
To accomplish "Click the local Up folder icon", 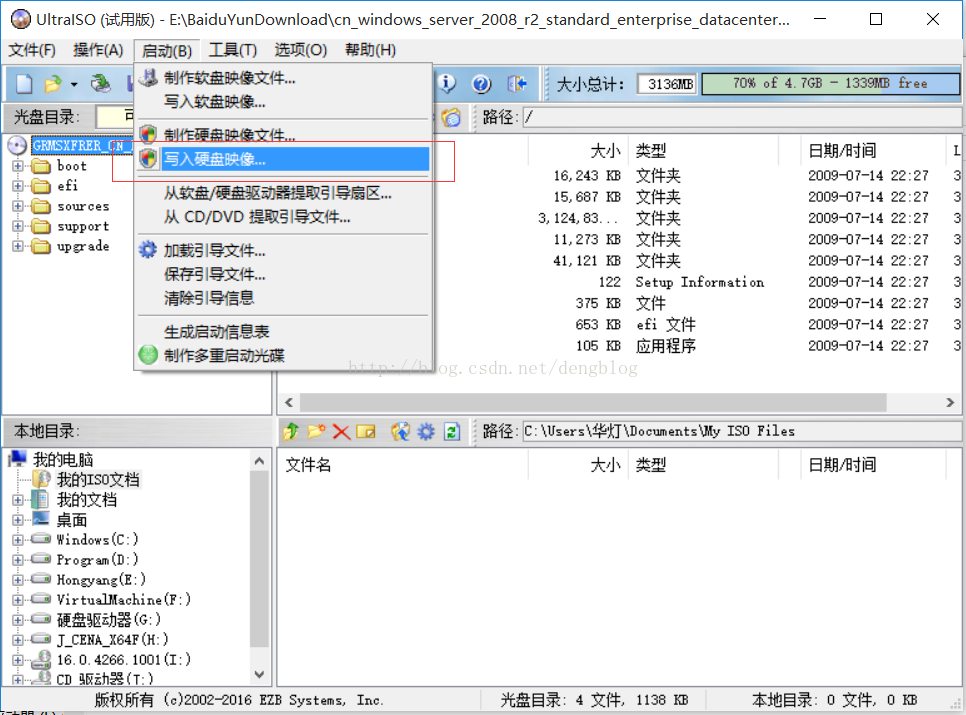I will tap(291, 431).
